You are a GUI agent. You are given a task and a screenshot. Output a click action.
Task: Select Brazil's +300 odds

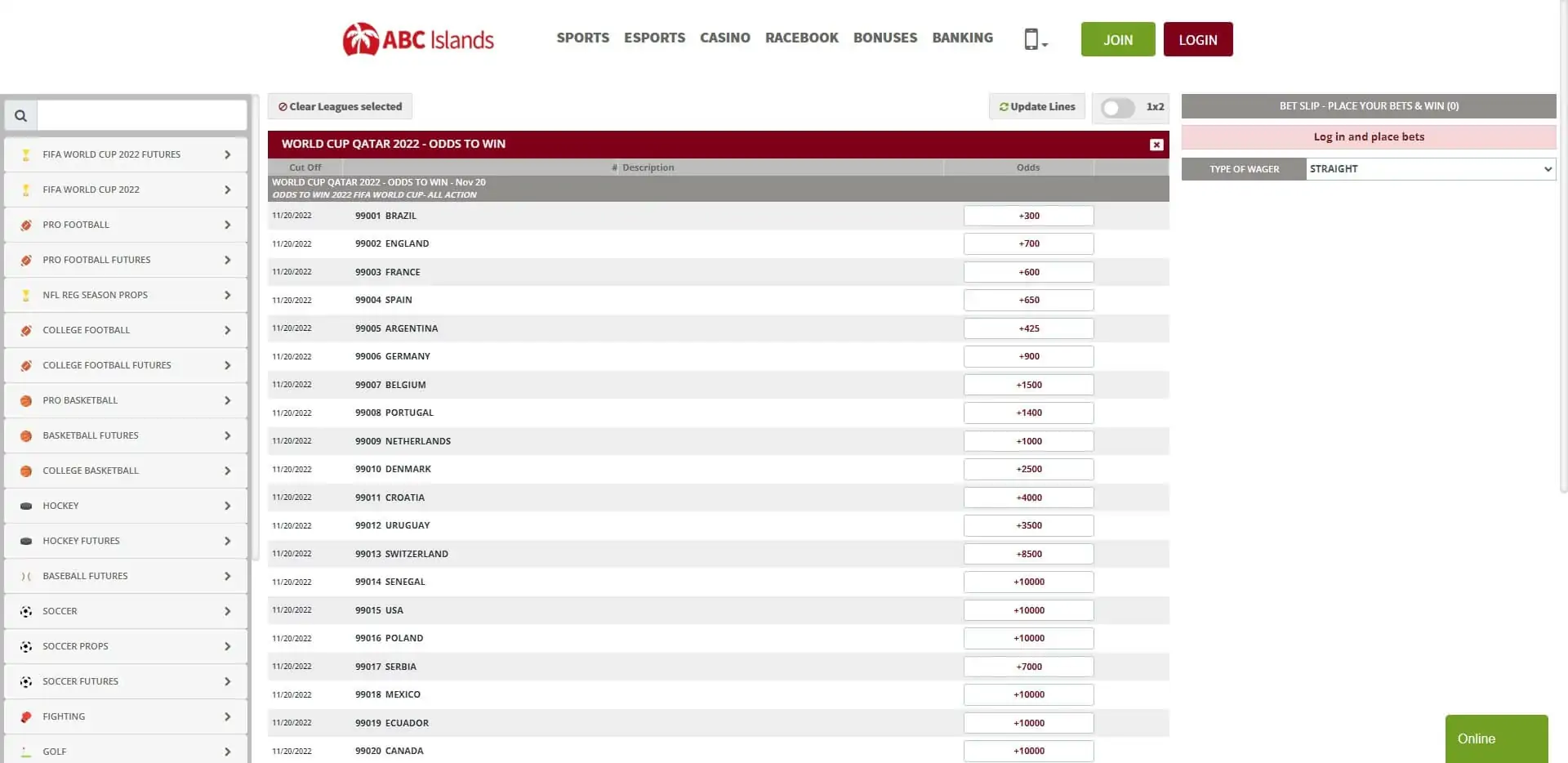(1028, 216)
